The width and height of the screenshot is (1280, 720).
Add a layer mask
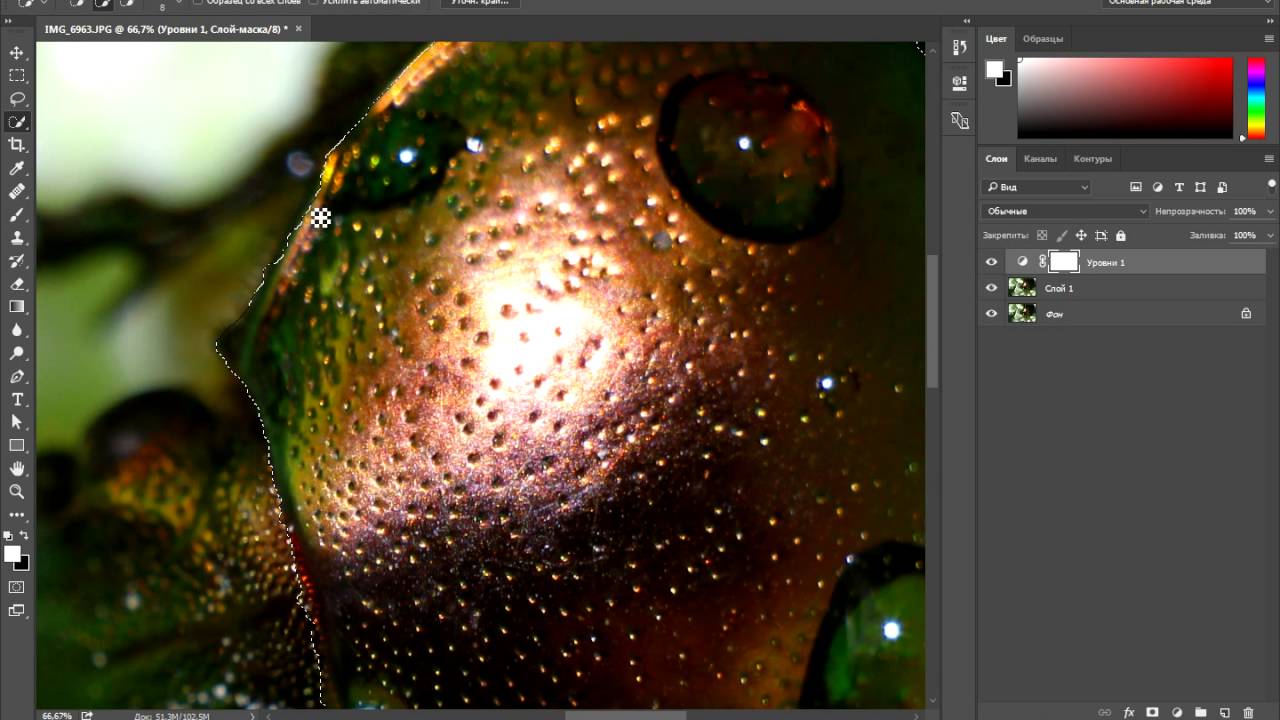[1152, 712]
